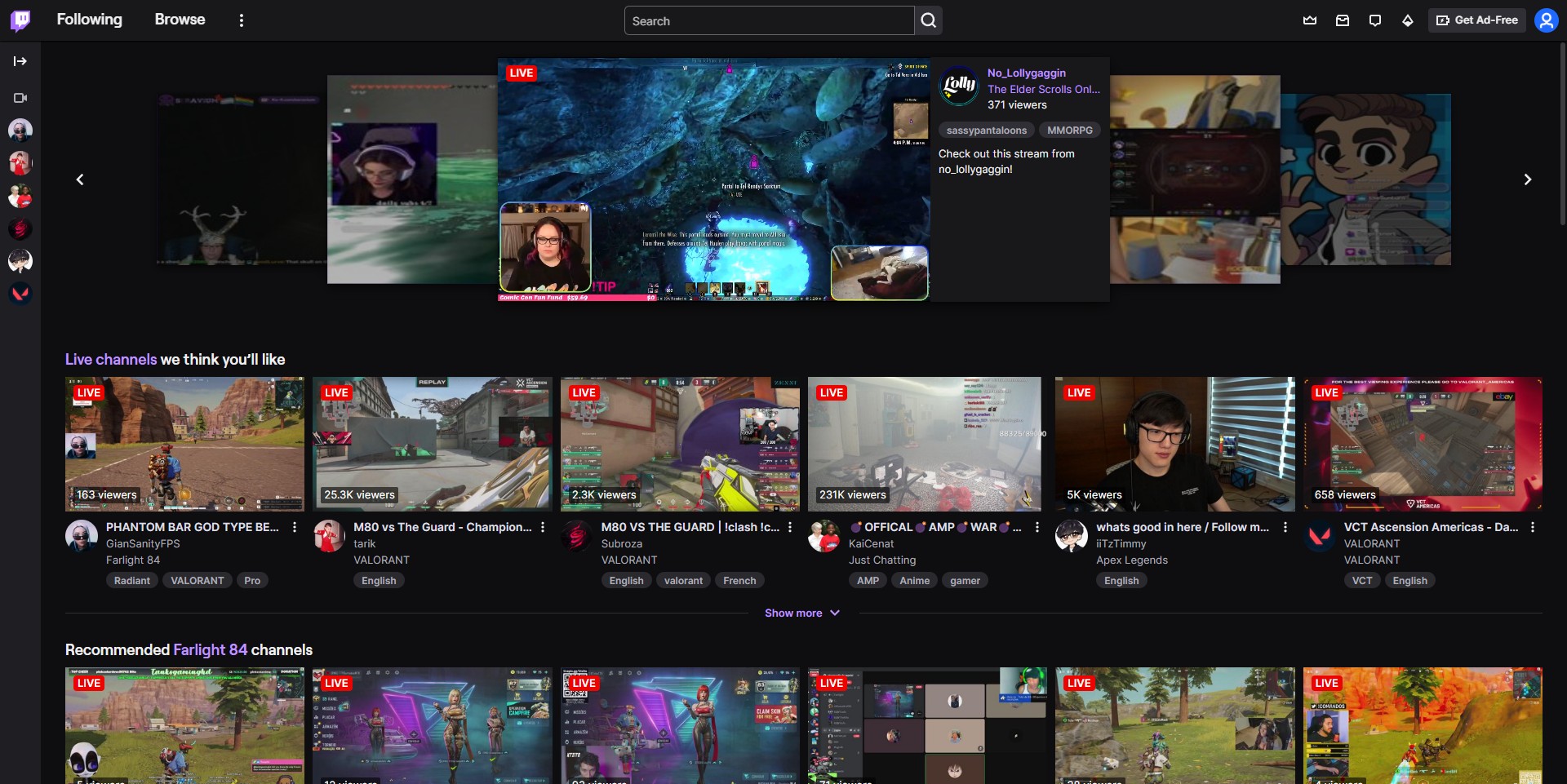Open tarik channel avatar
The width and height of the screenshot is (1567, 784).
(329, 536)
